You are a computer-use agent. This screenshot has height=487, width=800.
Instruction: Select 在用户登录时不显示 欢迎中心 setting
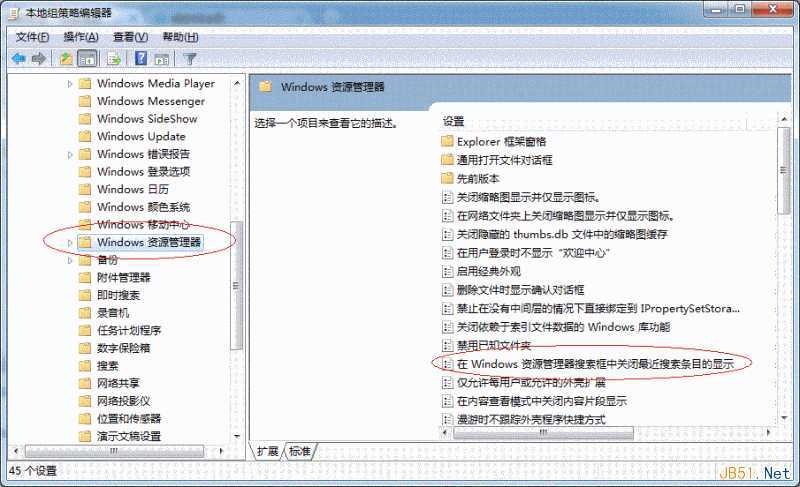click(x=533, y=252)
